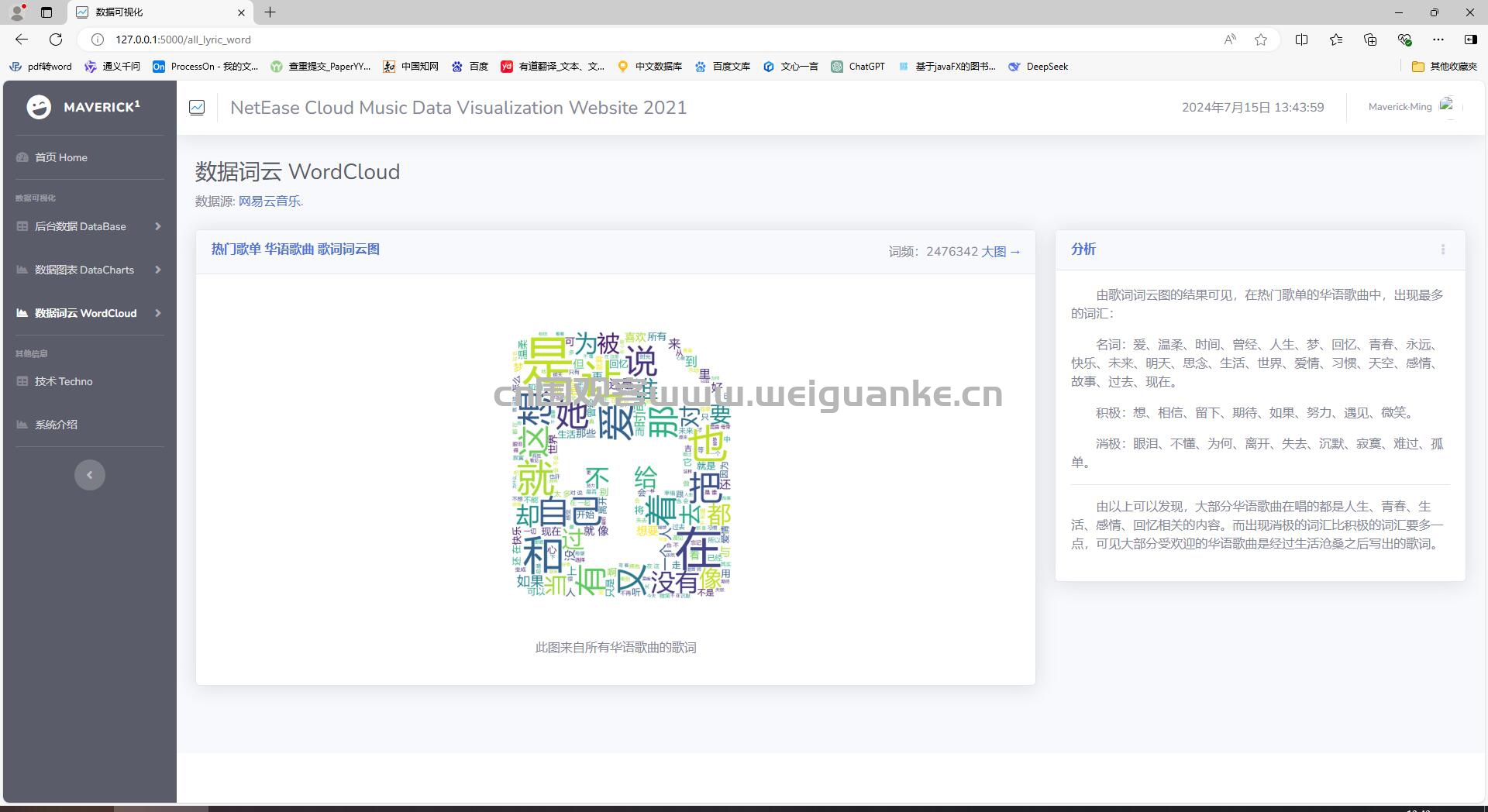This screenshot has width=1488, height=812.
Task: Click the 热门歌单 华语歌曲 歌词词云图 heading
Action: [295, 249]
